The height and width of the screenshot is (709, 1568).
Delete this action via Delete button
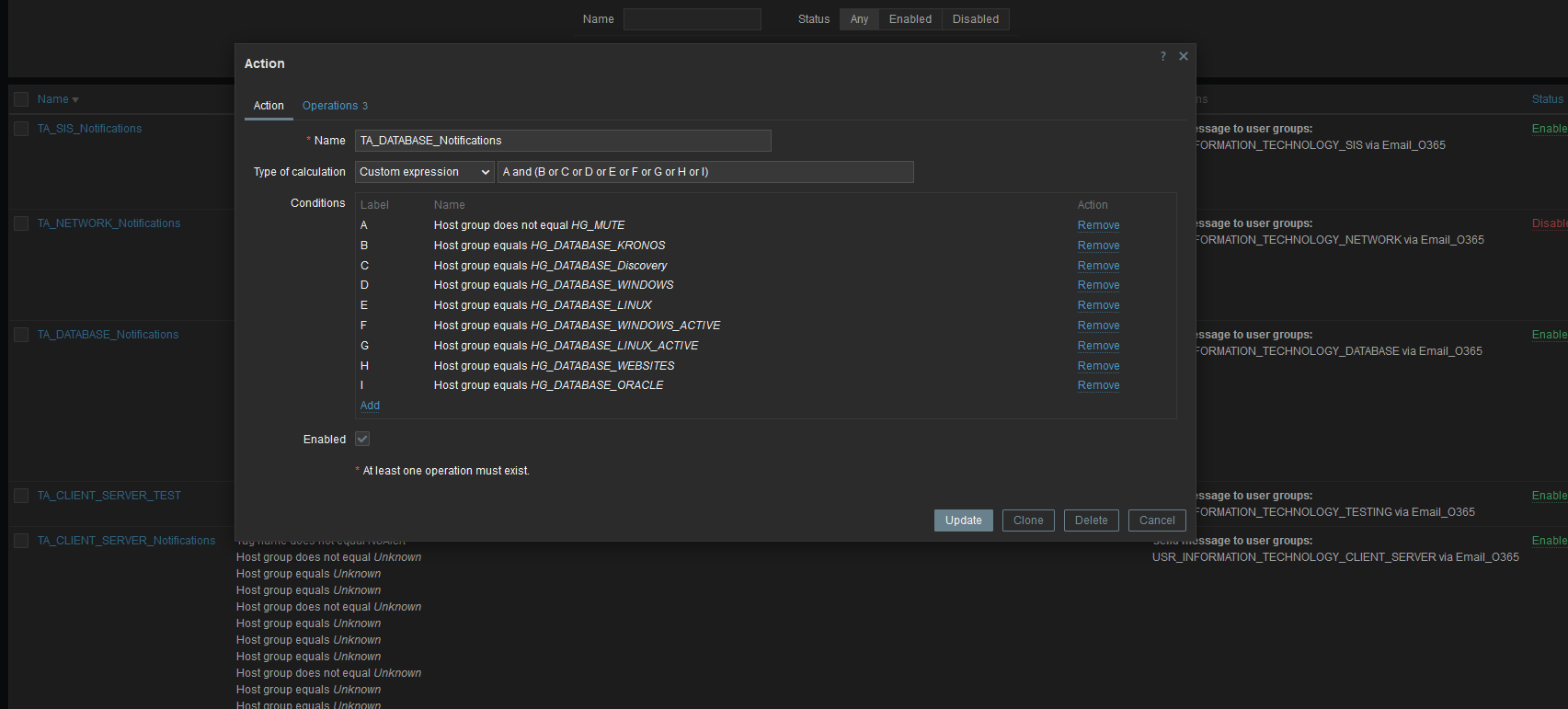(1091, 520)
